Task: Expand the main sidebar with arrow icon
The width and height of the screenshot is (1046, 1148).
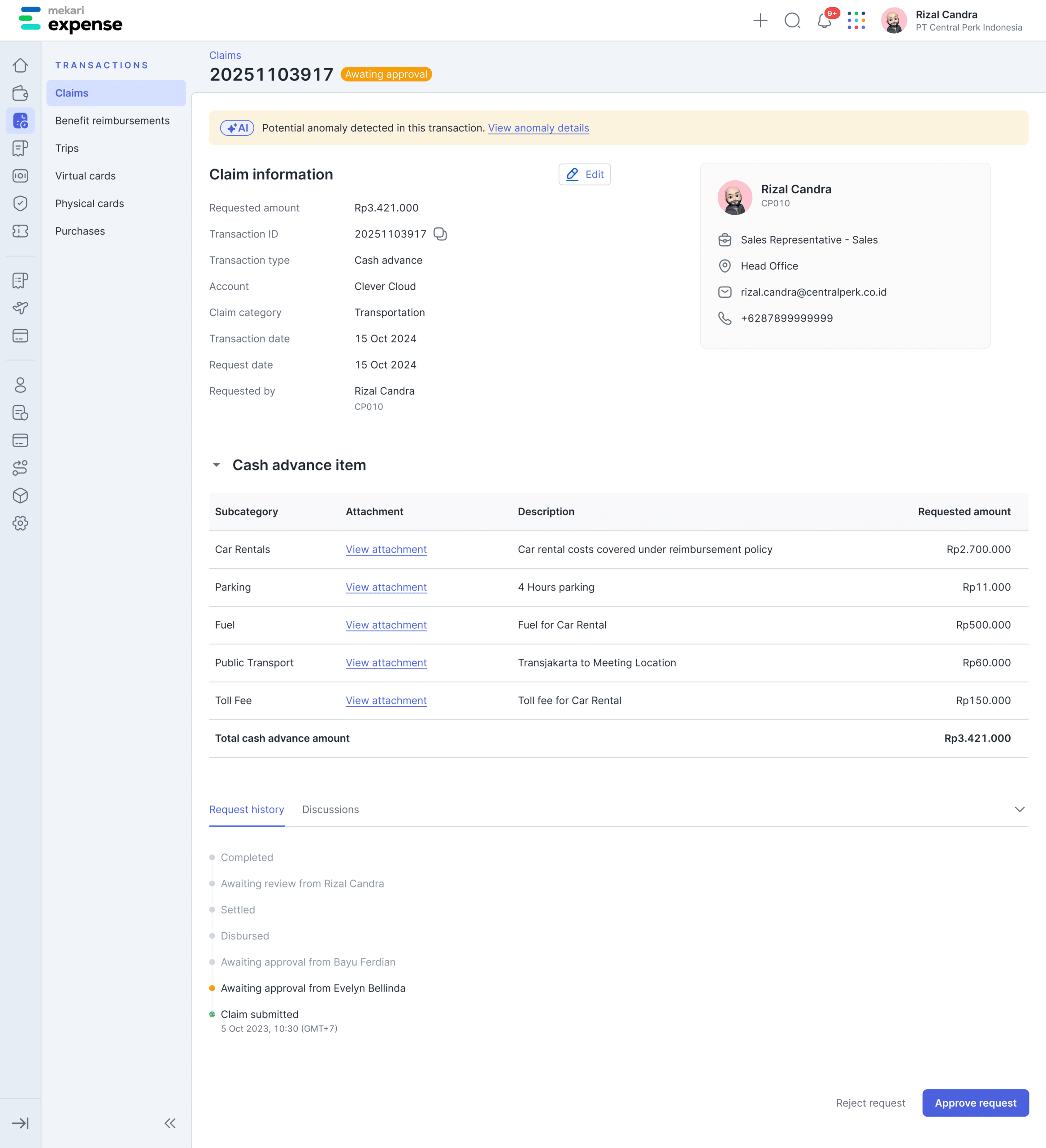Action: coord(21,1123)
